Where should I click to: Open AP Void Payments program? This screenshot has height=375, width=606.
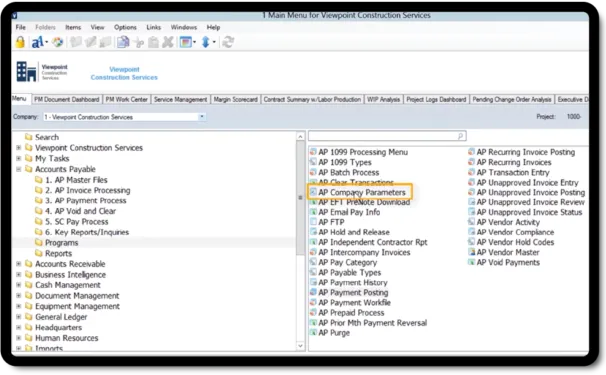(504, 262)
